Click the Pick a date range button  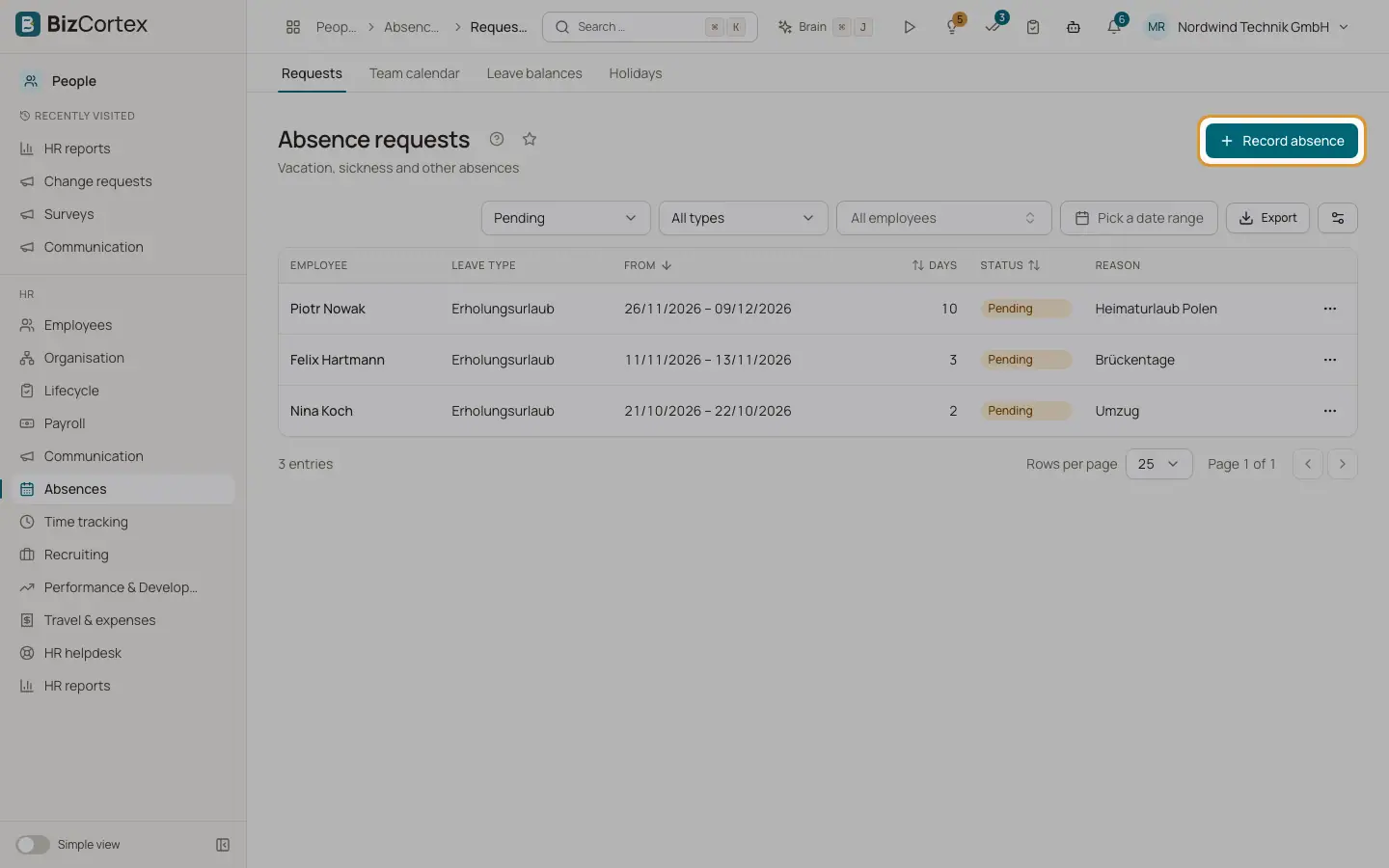tap(1139, 218)
